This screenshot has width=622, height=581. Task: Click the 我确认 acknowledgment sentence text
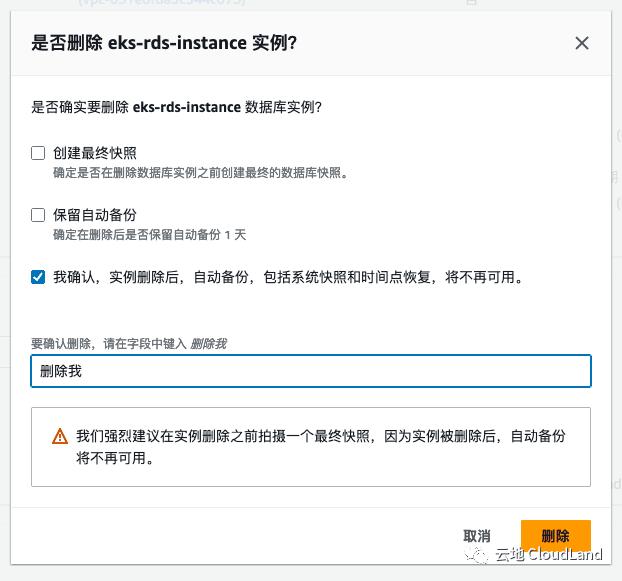(287, 277)
